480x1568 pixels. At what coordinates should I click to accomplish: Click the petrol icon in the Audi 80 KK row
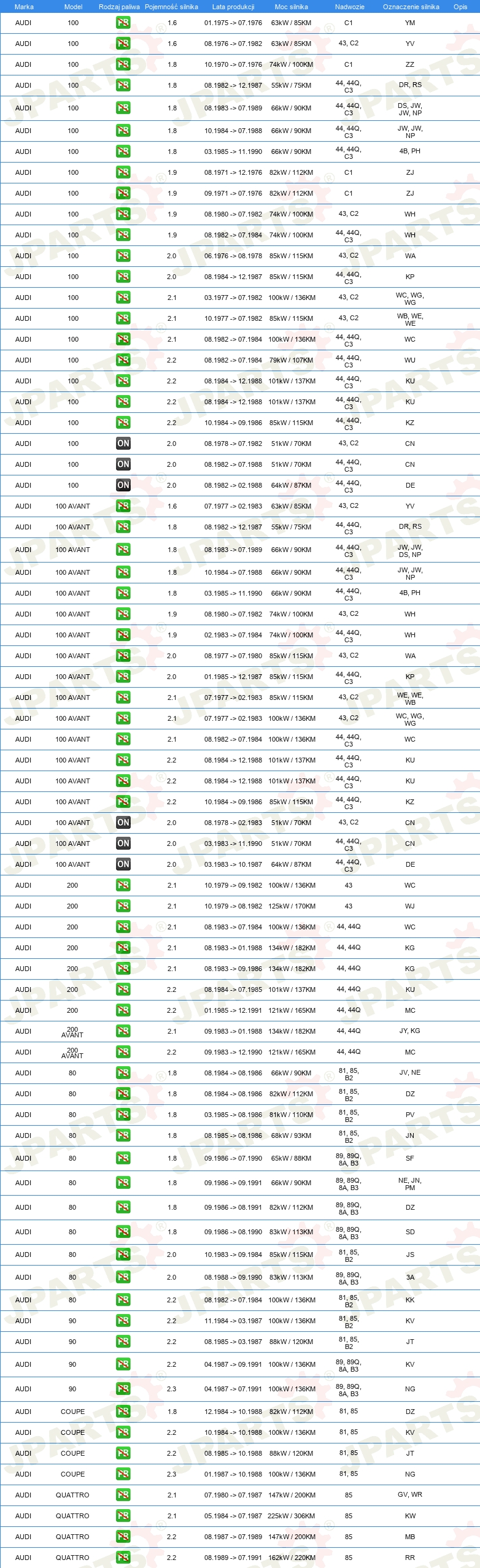click(x=123, y=1300)
